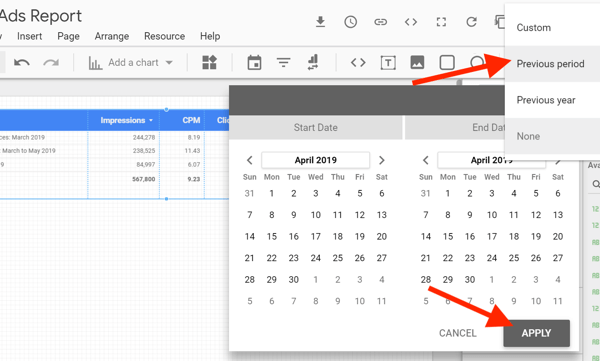Open the embed report icon in the header
600x361 pixels.
(411, 22)
